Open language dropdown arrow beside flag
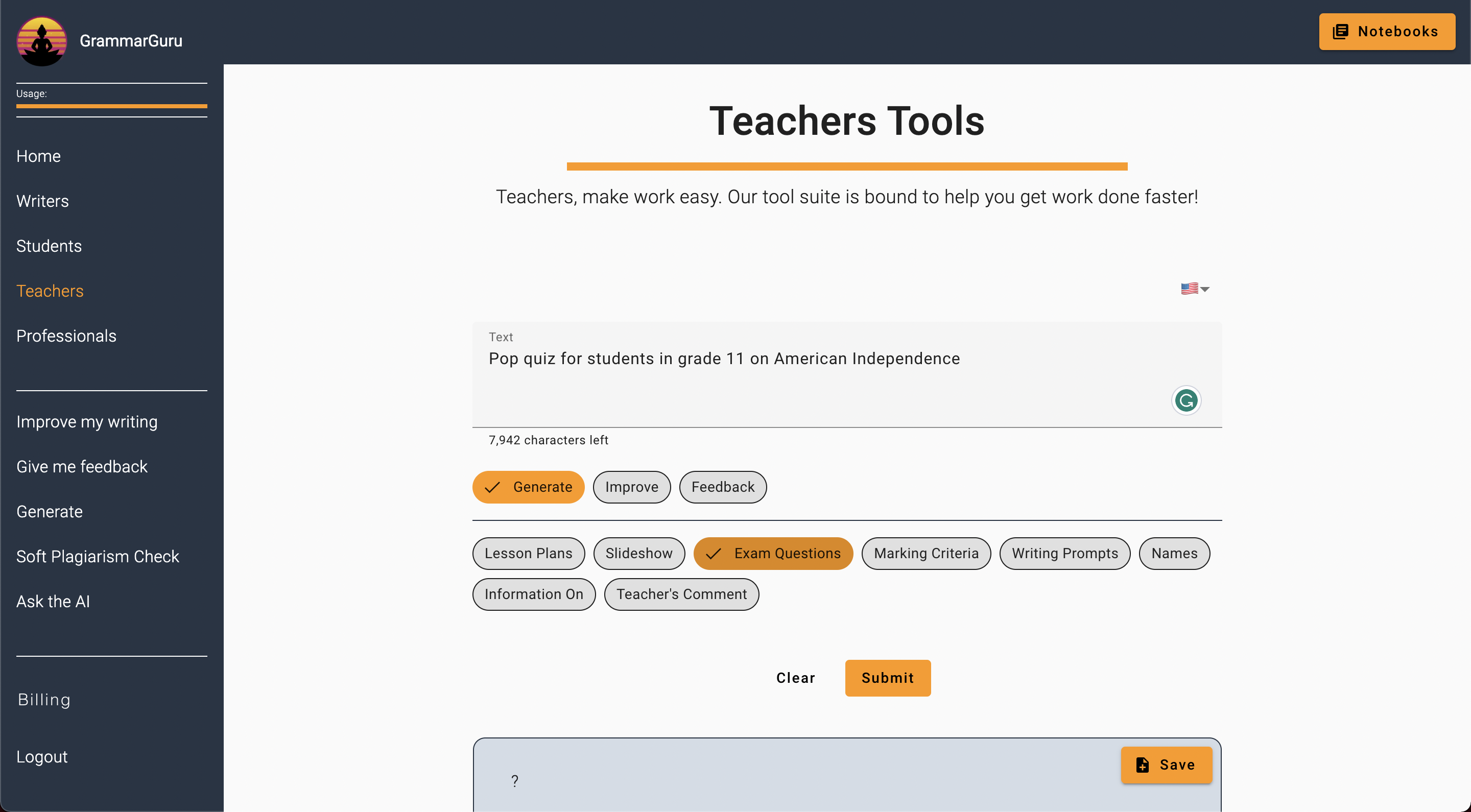1471x812 pixels. 1205,290
